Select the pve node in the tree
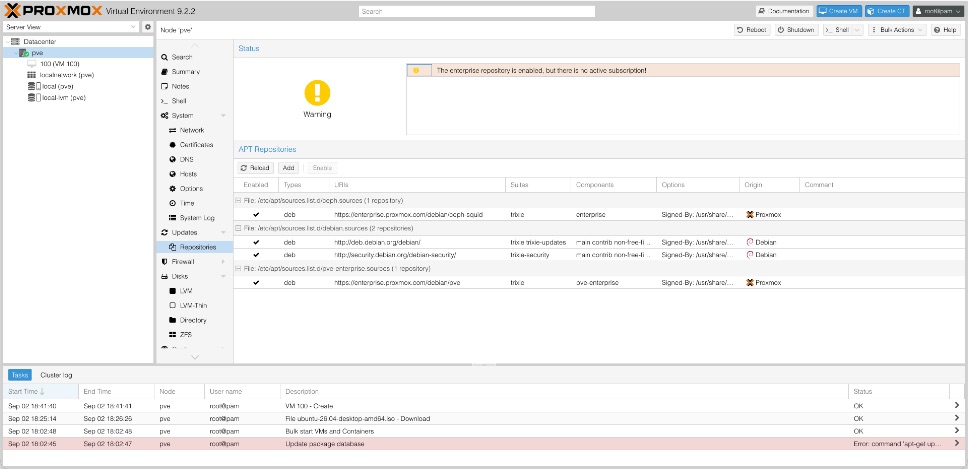968x469 pixels. point(36,53)
